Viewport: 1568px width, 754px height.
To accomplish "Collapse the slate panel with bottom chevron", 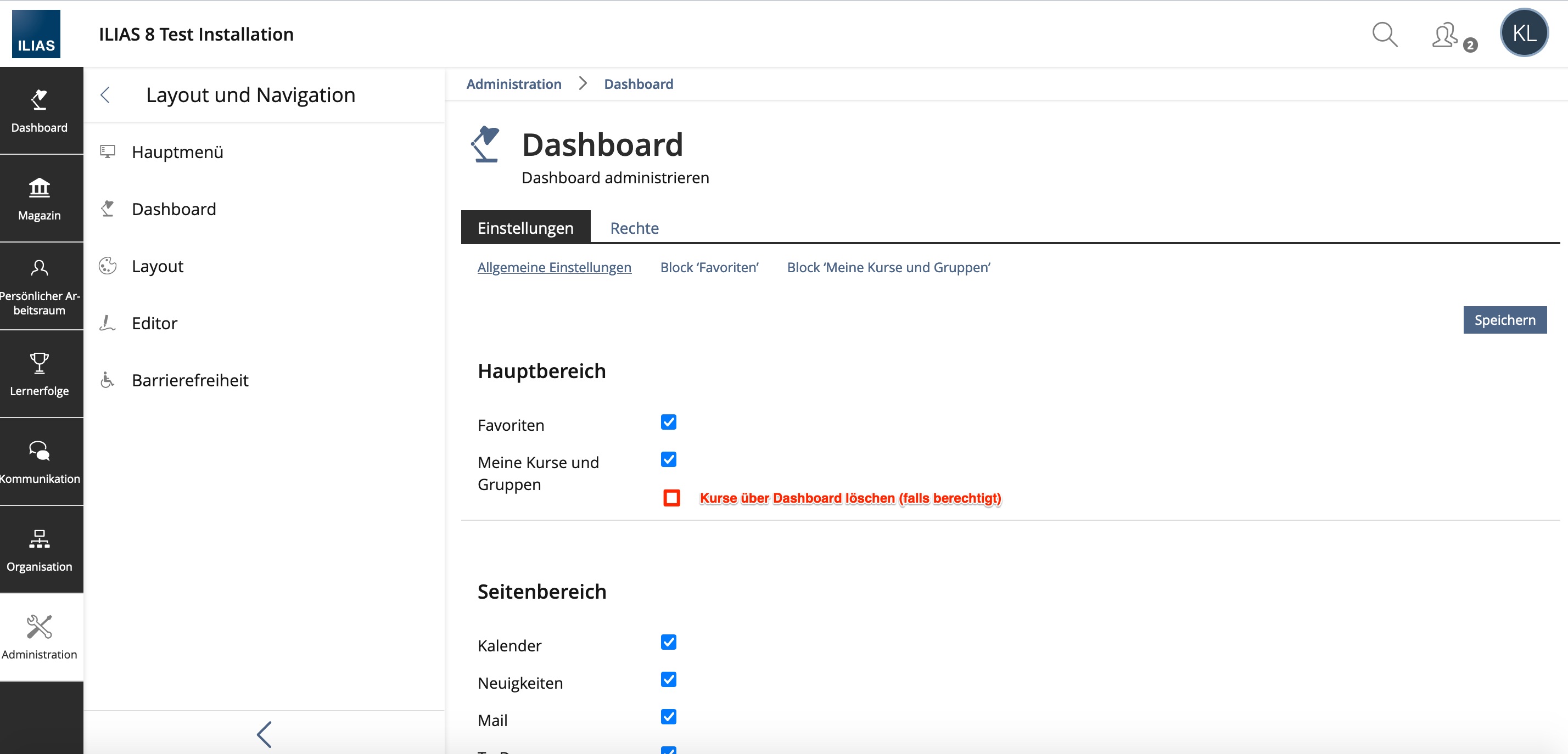I will 264,734.
